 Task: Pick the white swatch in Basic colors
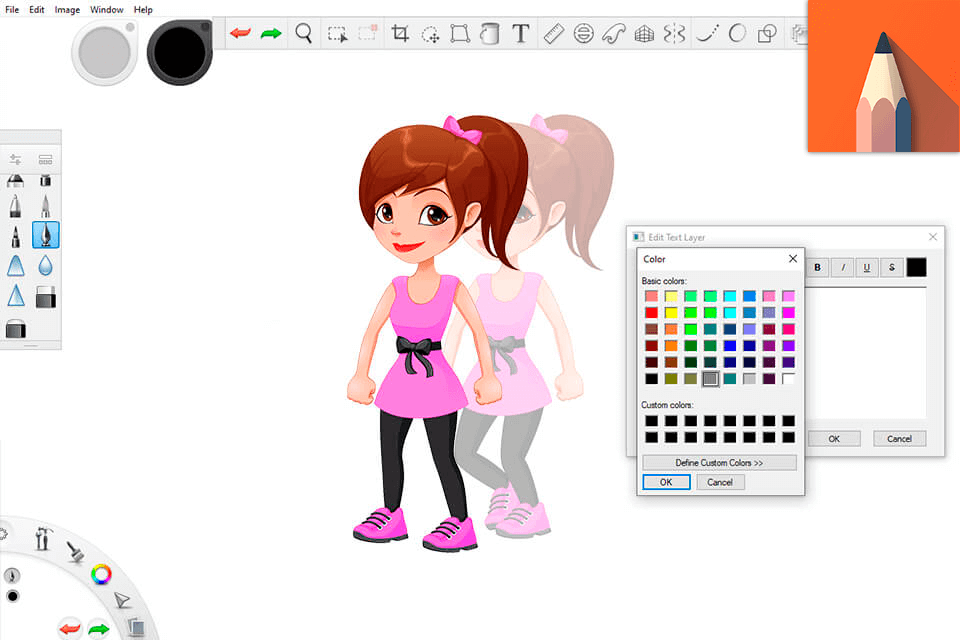pos(789,378)
